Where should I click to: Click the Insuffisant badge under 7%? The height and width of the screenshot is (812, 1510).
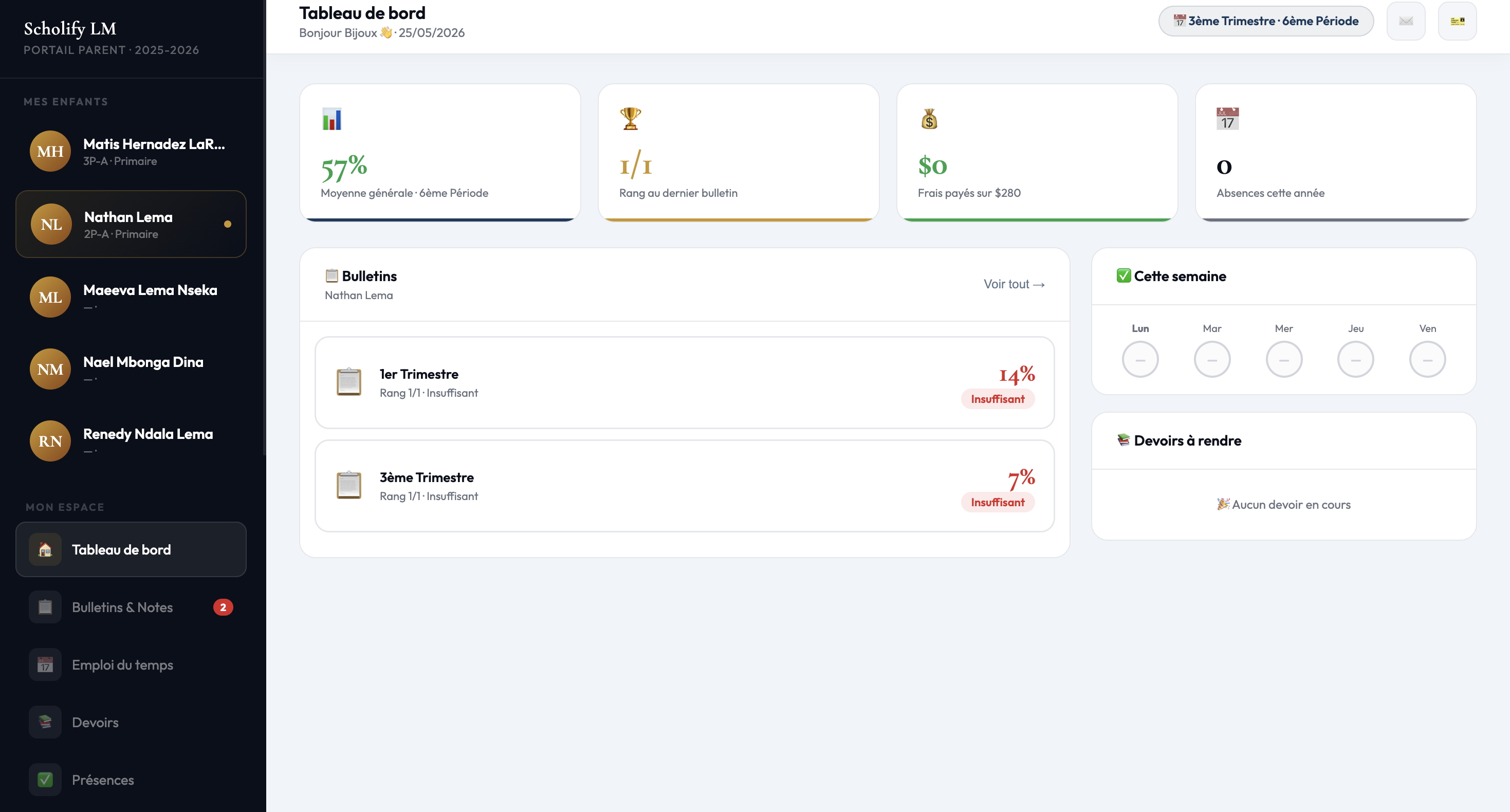997,503
